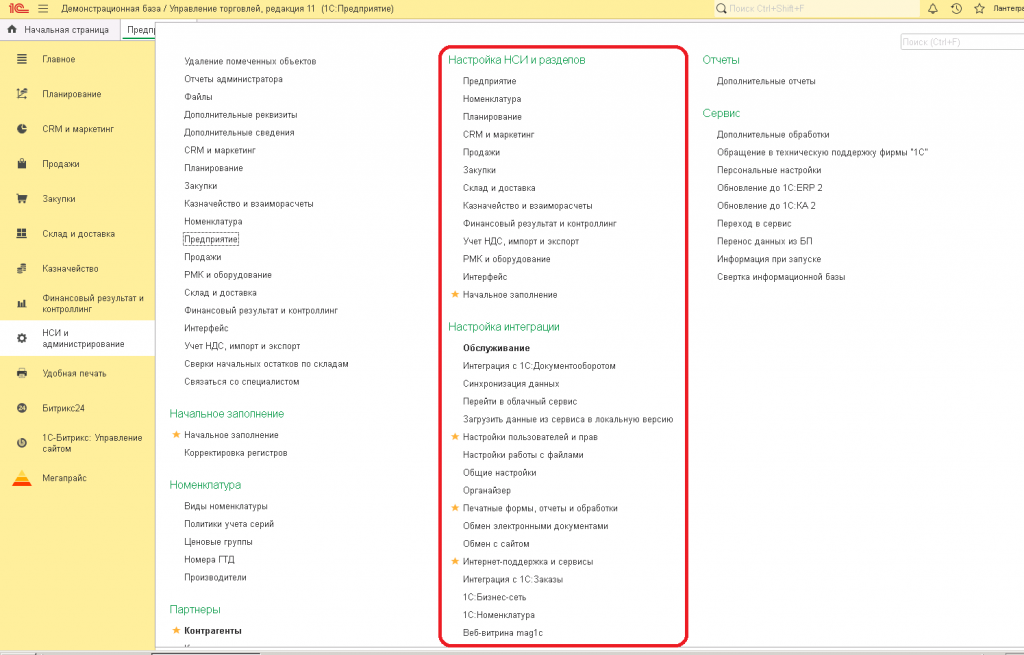Click the Закупки cart icon in sidebar
The height and width of the screenshot is (655, 1024).
[21, 199]
